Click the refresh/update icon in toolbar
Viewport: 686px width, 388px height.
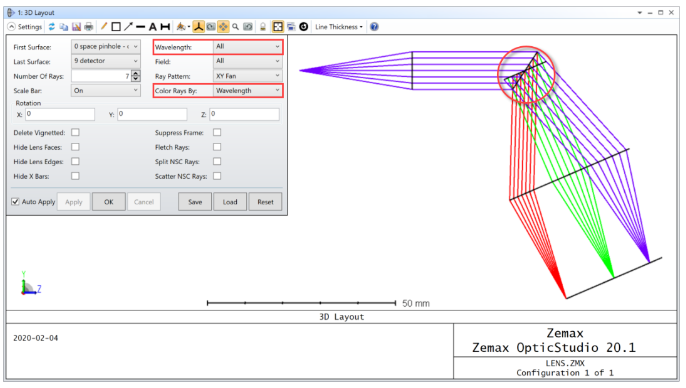52,27
